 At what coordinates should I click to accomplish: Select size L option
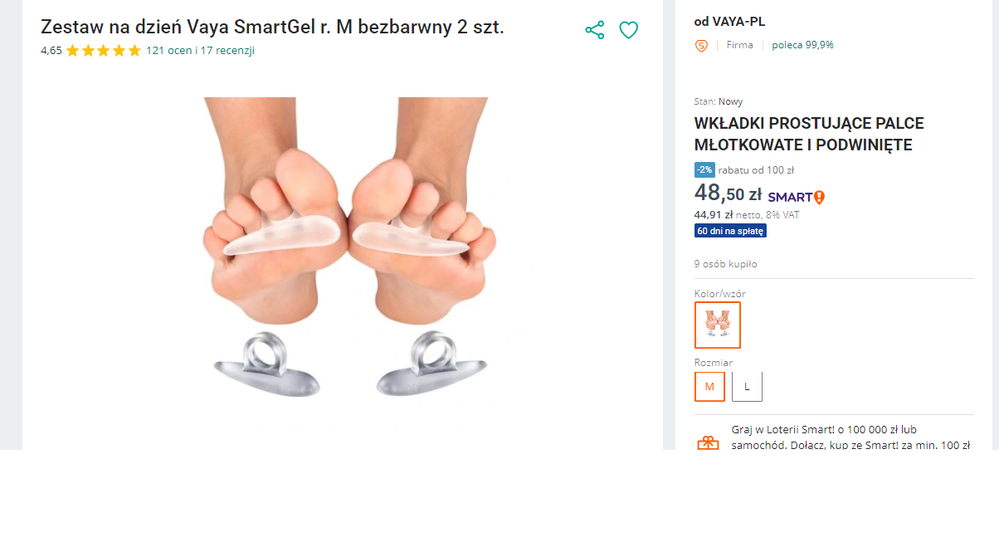747,386
